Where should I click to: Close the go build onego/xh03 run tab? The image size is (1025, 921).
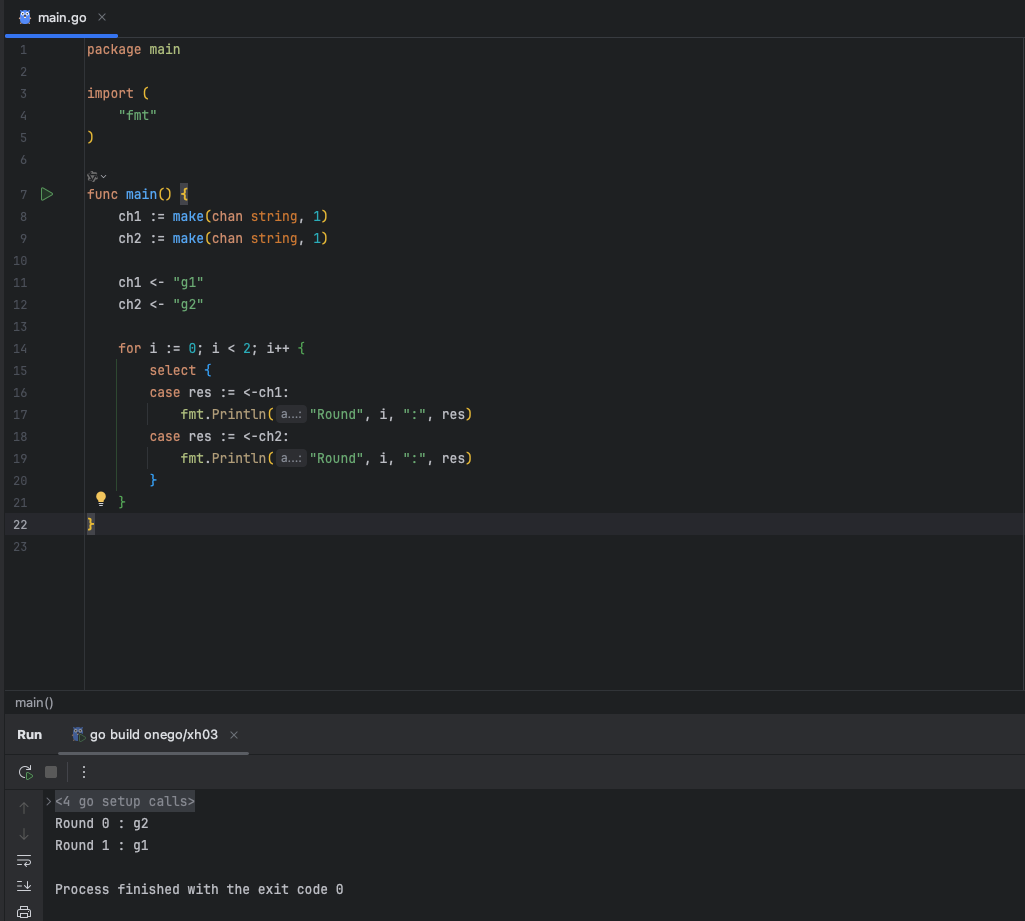234,735
